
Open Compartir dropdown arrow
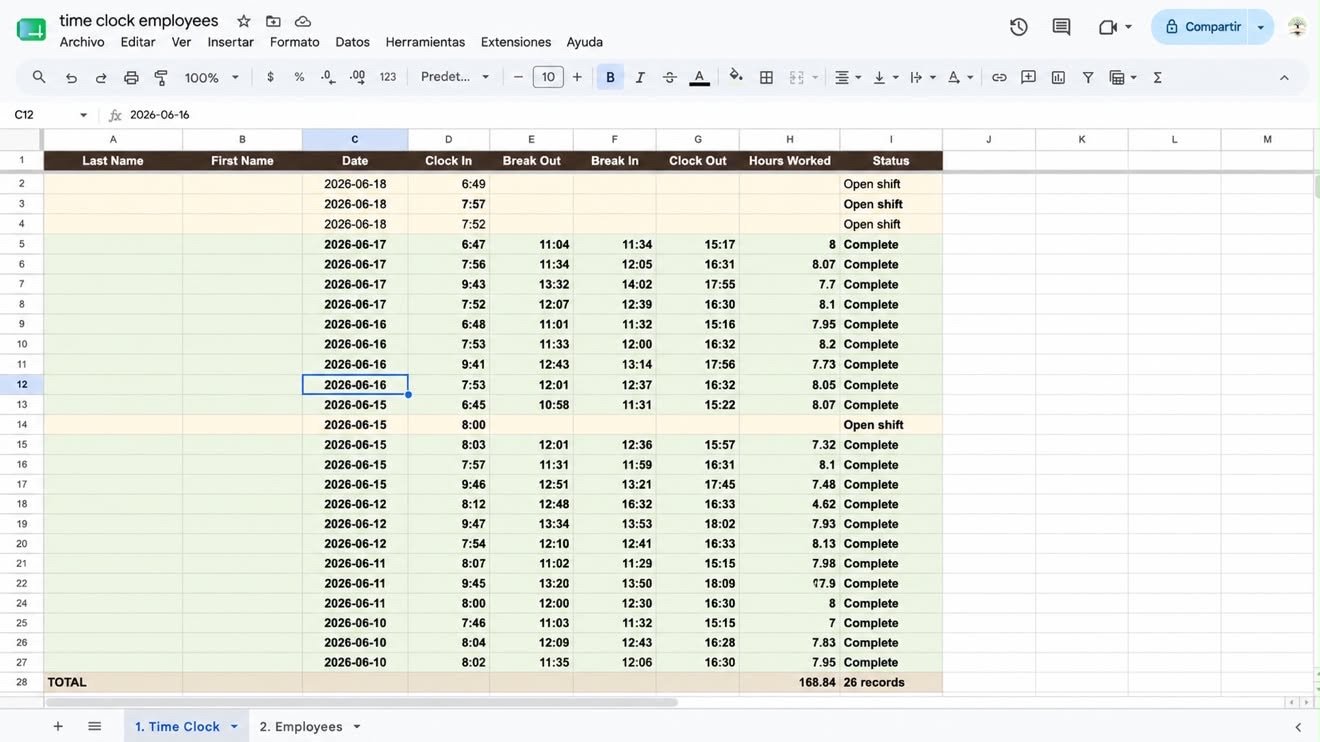[1261, 27]
